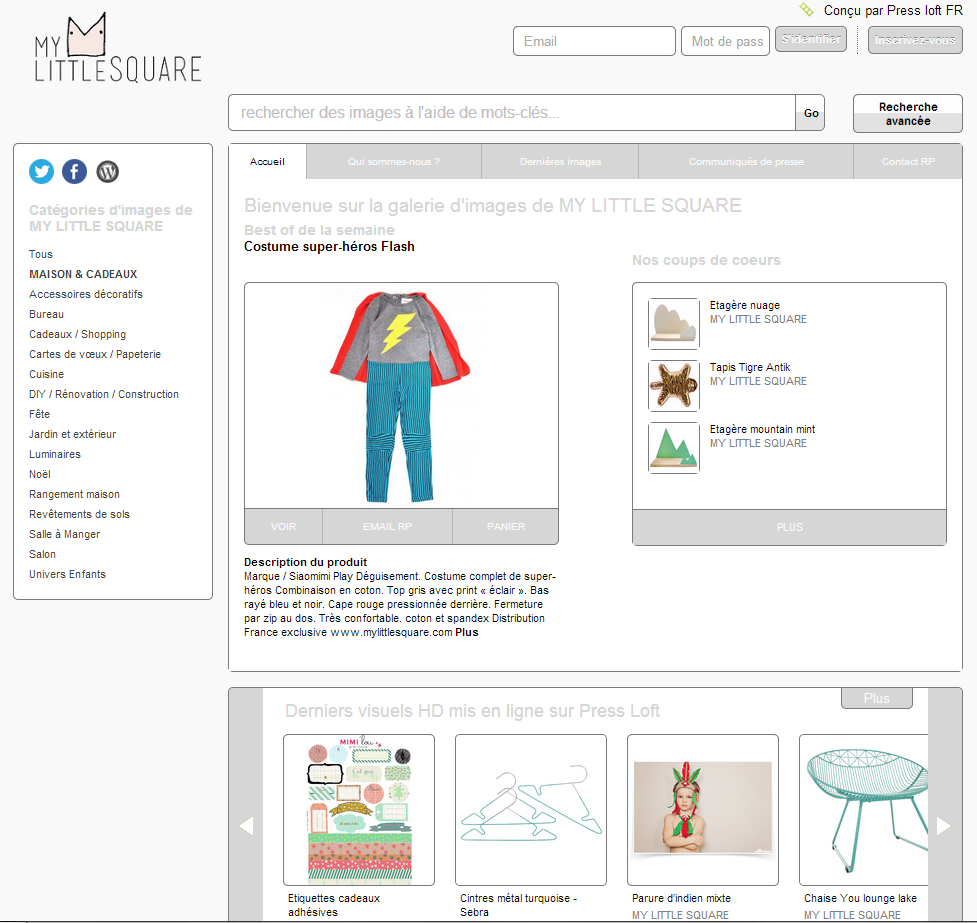
Task: Open the Etagère mountain mint title link
Action: click(x=762, y=429)
